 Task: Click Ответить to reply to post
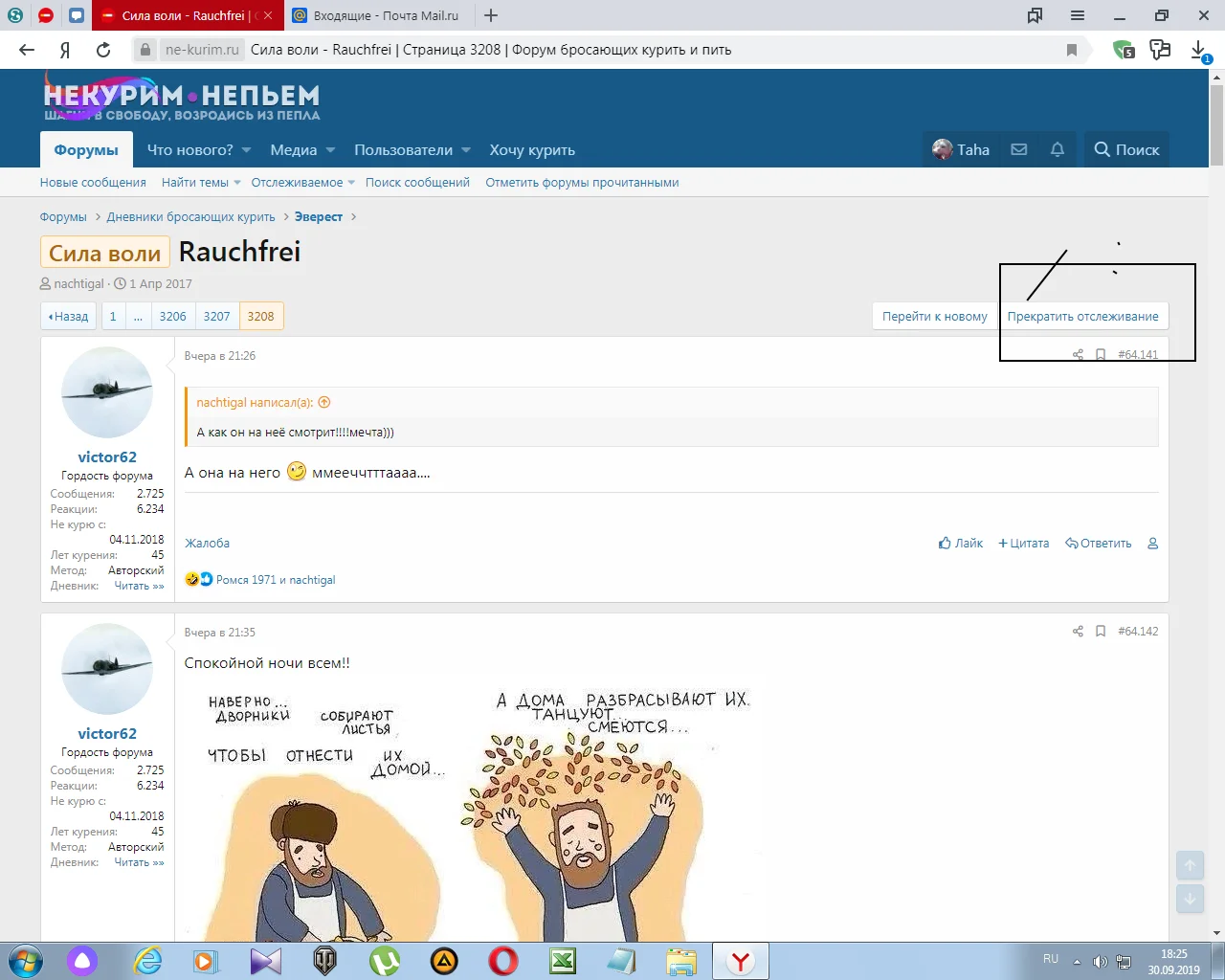tap(1099, 544)
